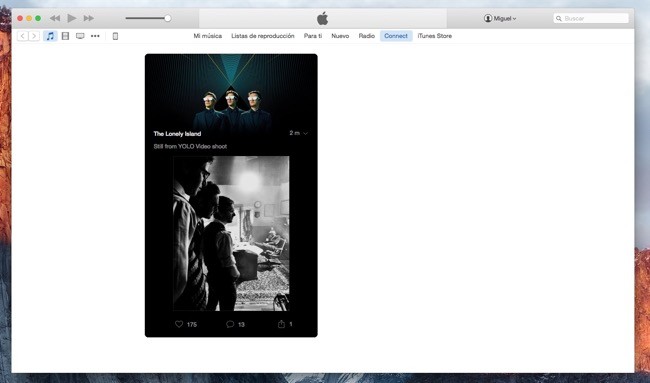Screen dimensions: 650x383
Task: Open the iPhone device icon
Action: [115, 36]
